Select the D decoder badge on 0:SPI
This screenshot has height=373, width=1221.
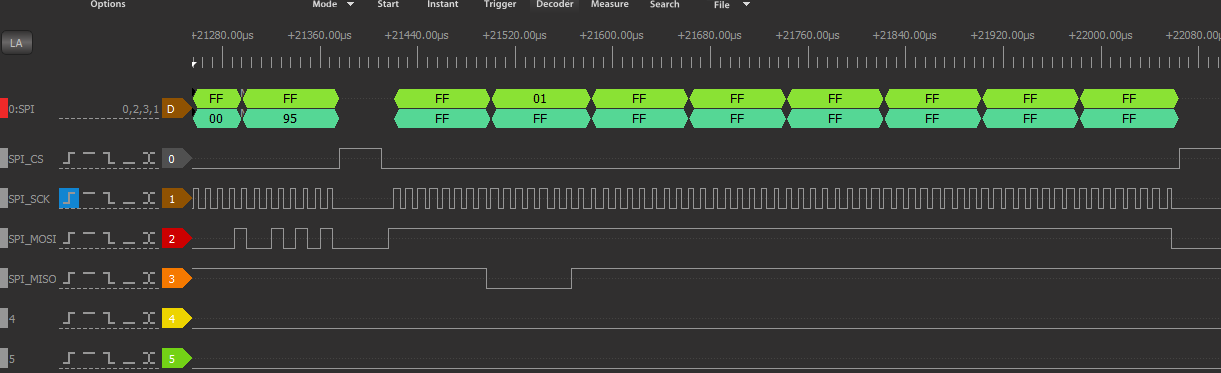[x=175, y=108]
